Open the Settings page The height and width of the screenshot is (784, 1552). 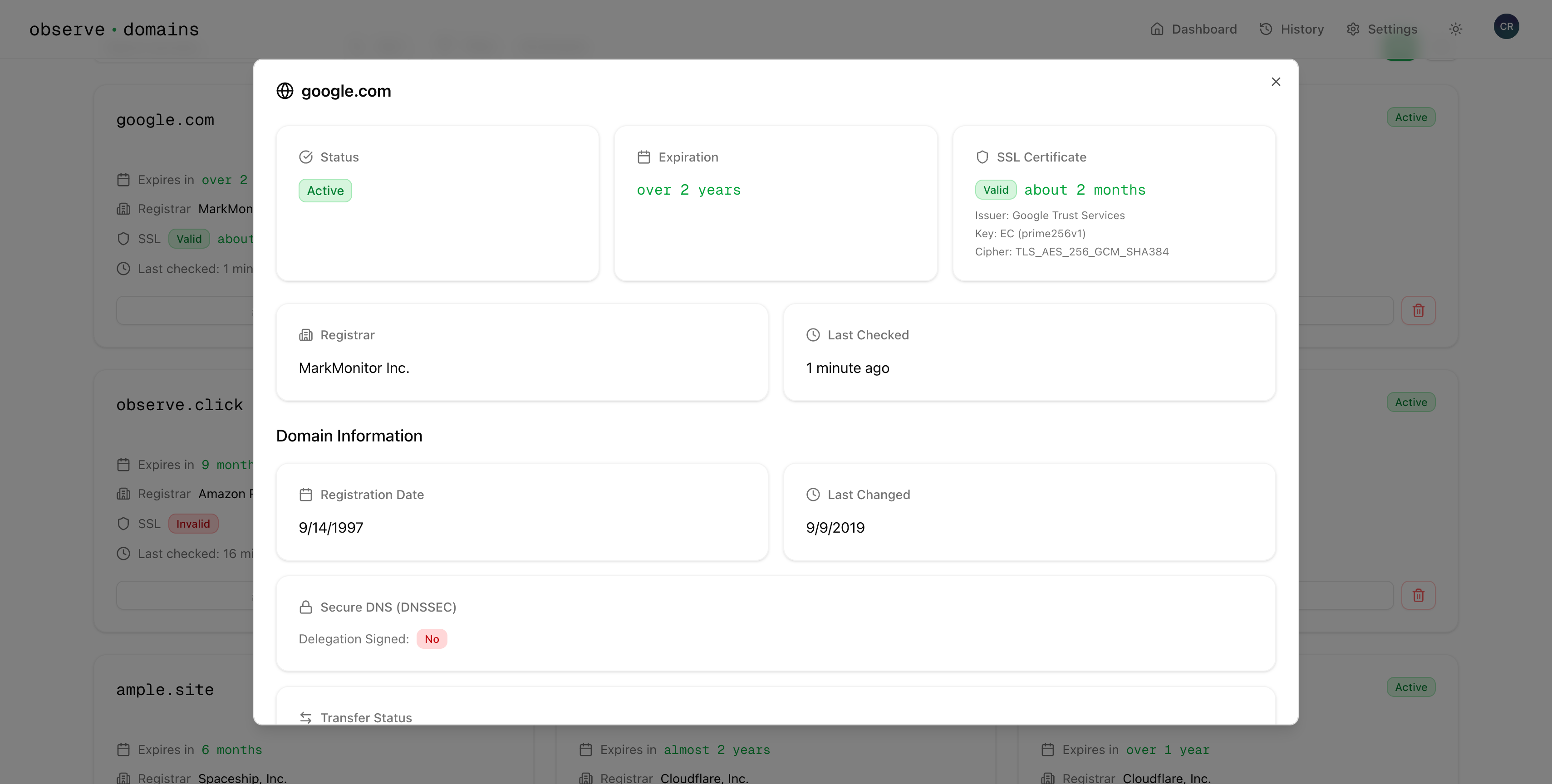[x=1382, y=29]
